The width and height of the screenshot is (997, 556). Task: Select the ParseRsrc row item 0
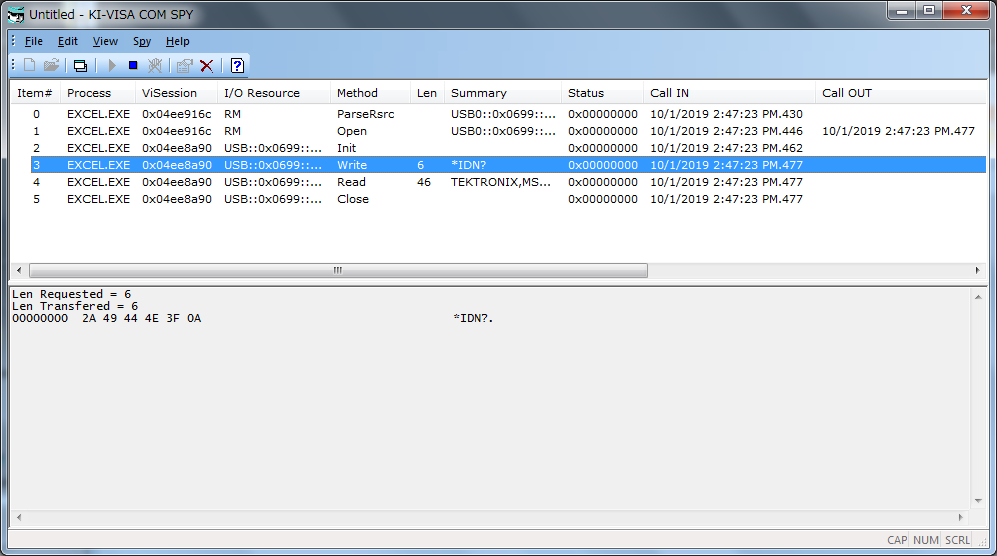pos(400,114)
